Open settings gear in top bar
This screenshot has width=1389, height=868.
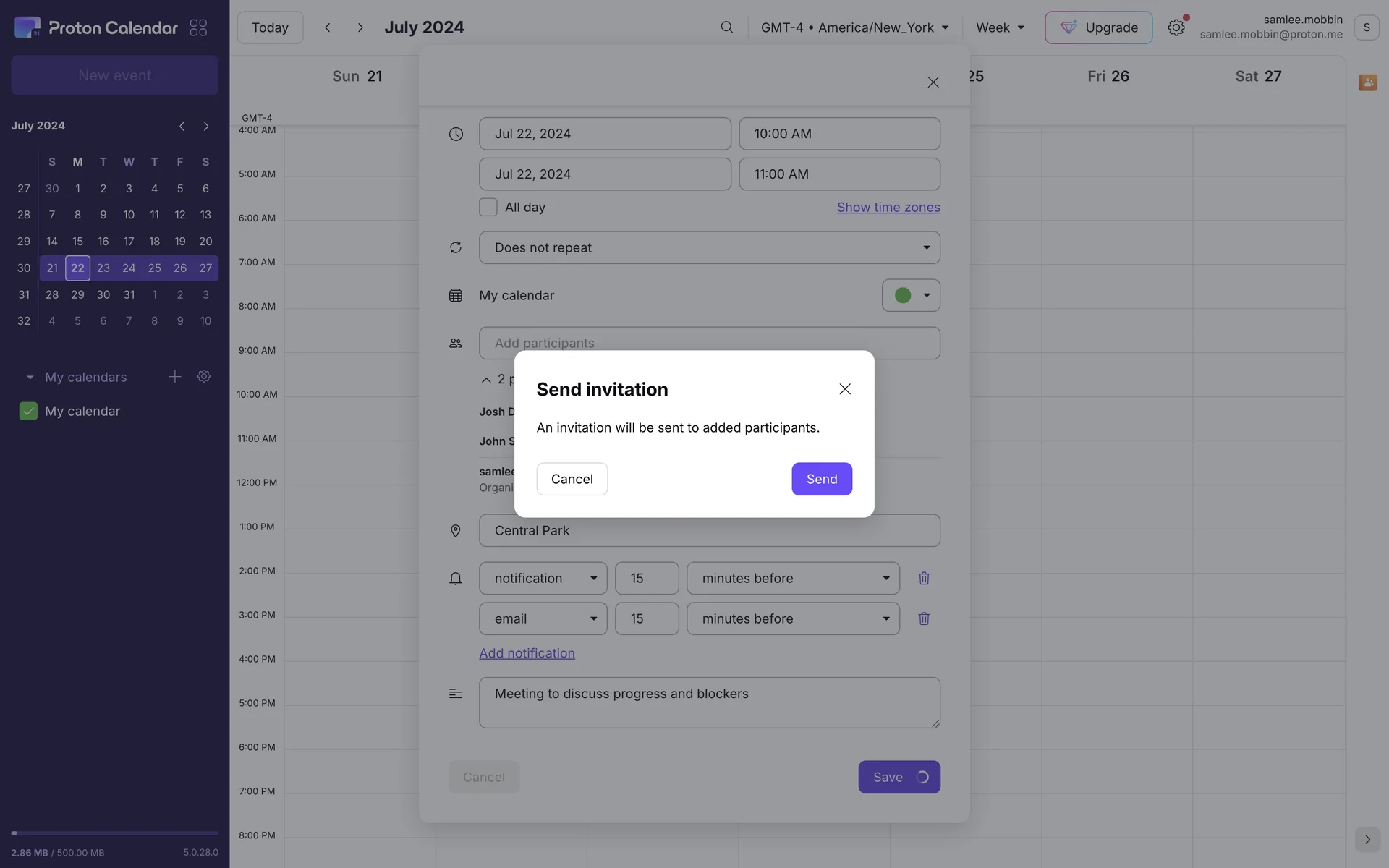1176,27
